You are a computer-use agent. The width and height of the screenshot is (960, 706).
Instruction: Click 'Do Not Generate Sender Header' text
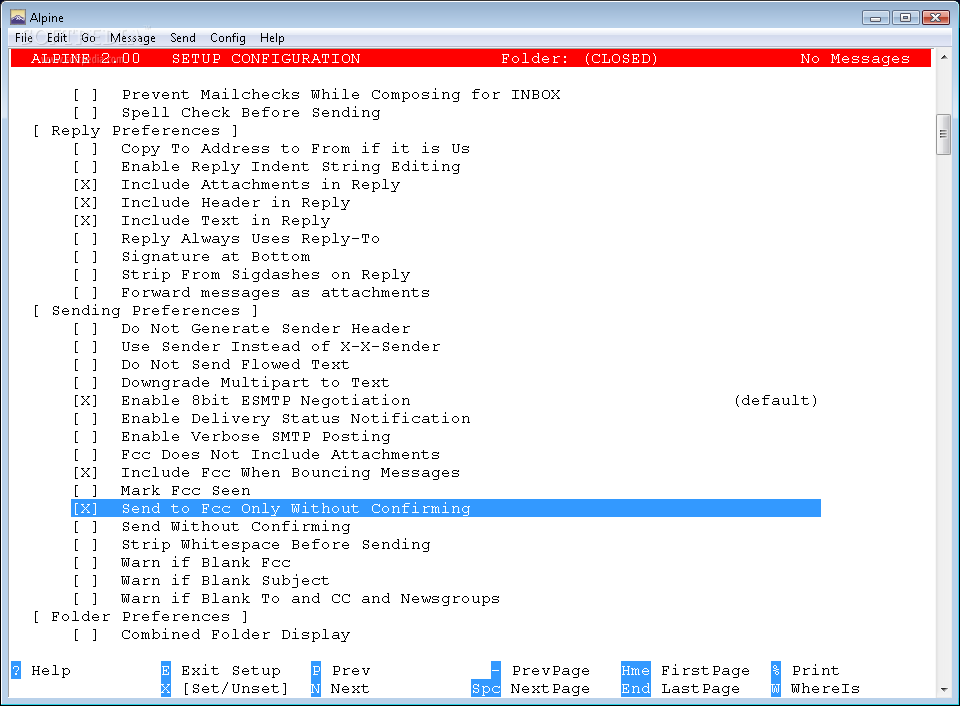coord(266,329)
